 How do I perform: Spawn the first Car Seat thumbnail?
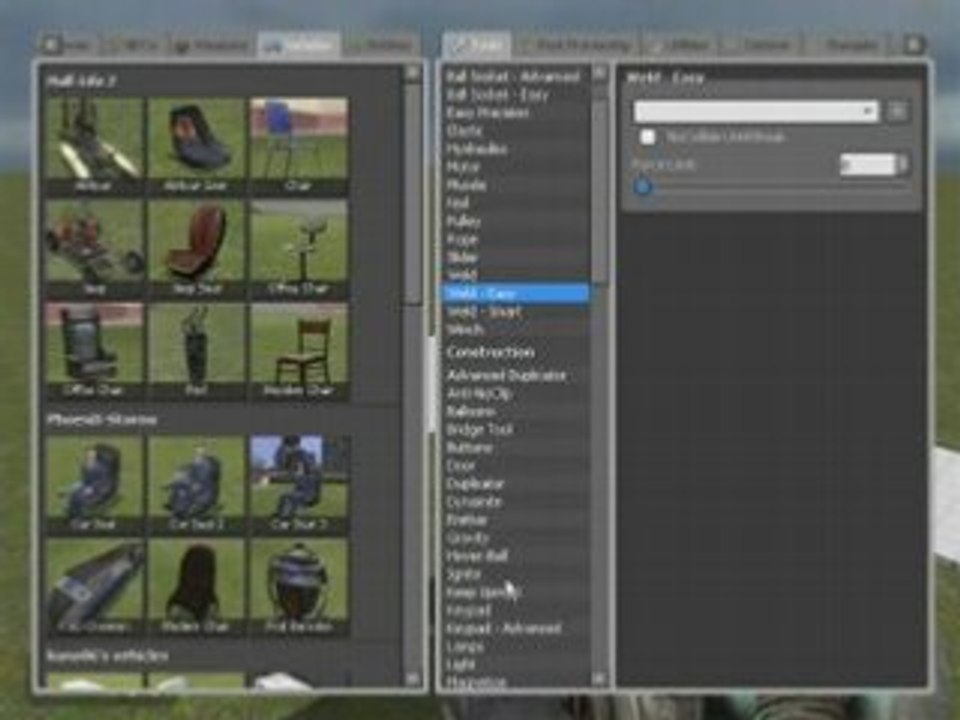point(94,484)
